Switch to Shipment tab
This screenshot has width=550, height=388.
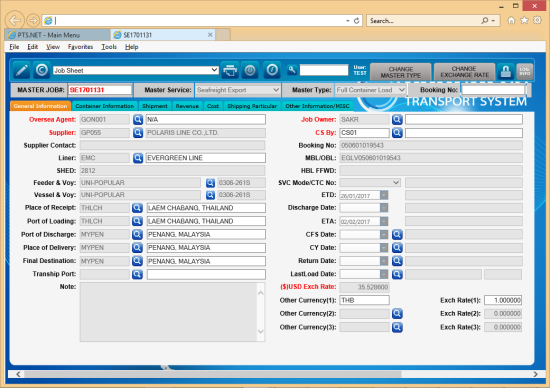(155, 106)
